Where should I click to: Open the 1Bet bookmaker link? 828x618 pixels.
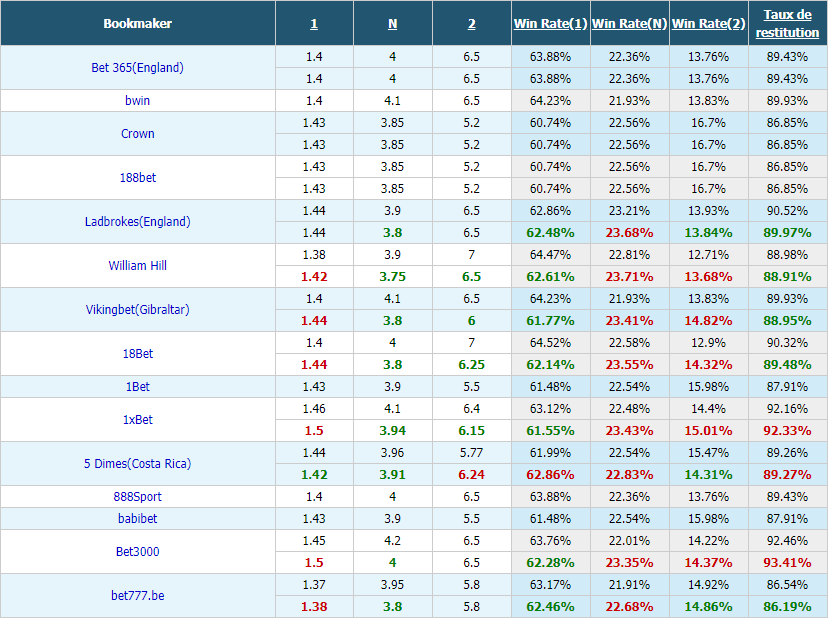137,387
